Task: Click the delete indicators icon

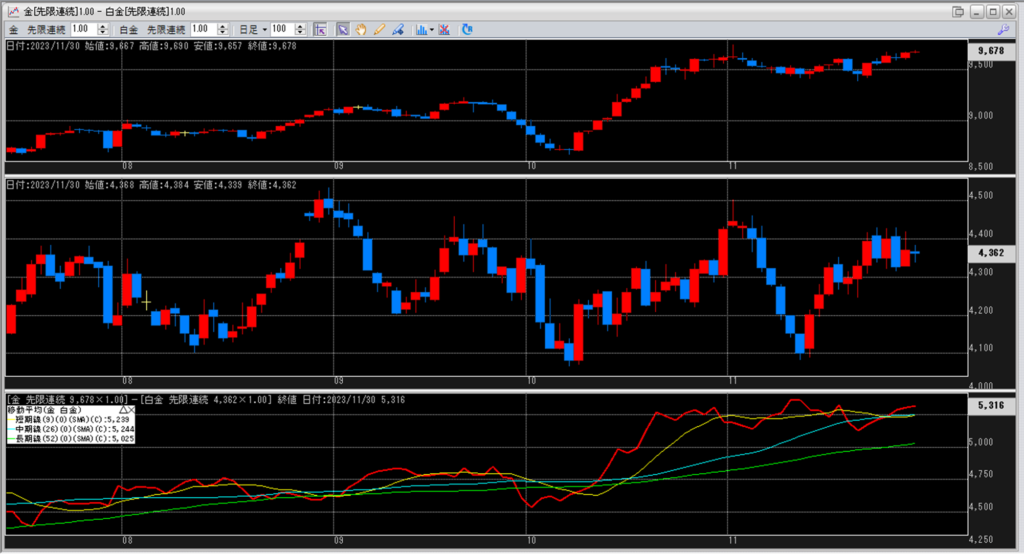Action: pos(444,30)
